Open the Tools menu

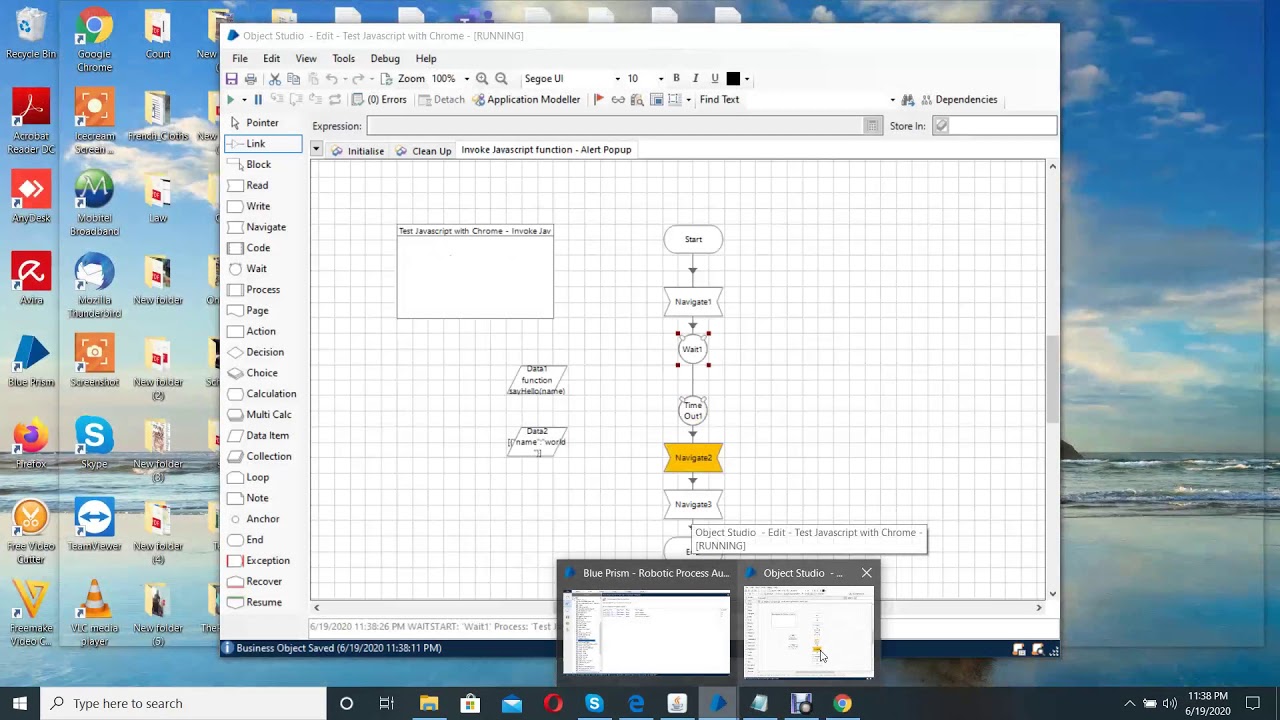343,59
